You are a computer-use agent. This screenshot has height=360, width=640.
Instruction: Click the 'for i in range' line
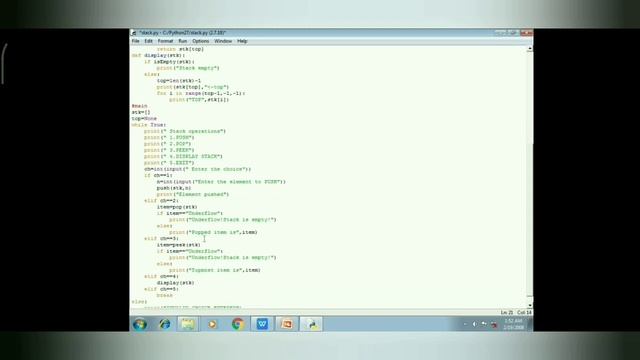pyautogui.click(x=201, y=93)
